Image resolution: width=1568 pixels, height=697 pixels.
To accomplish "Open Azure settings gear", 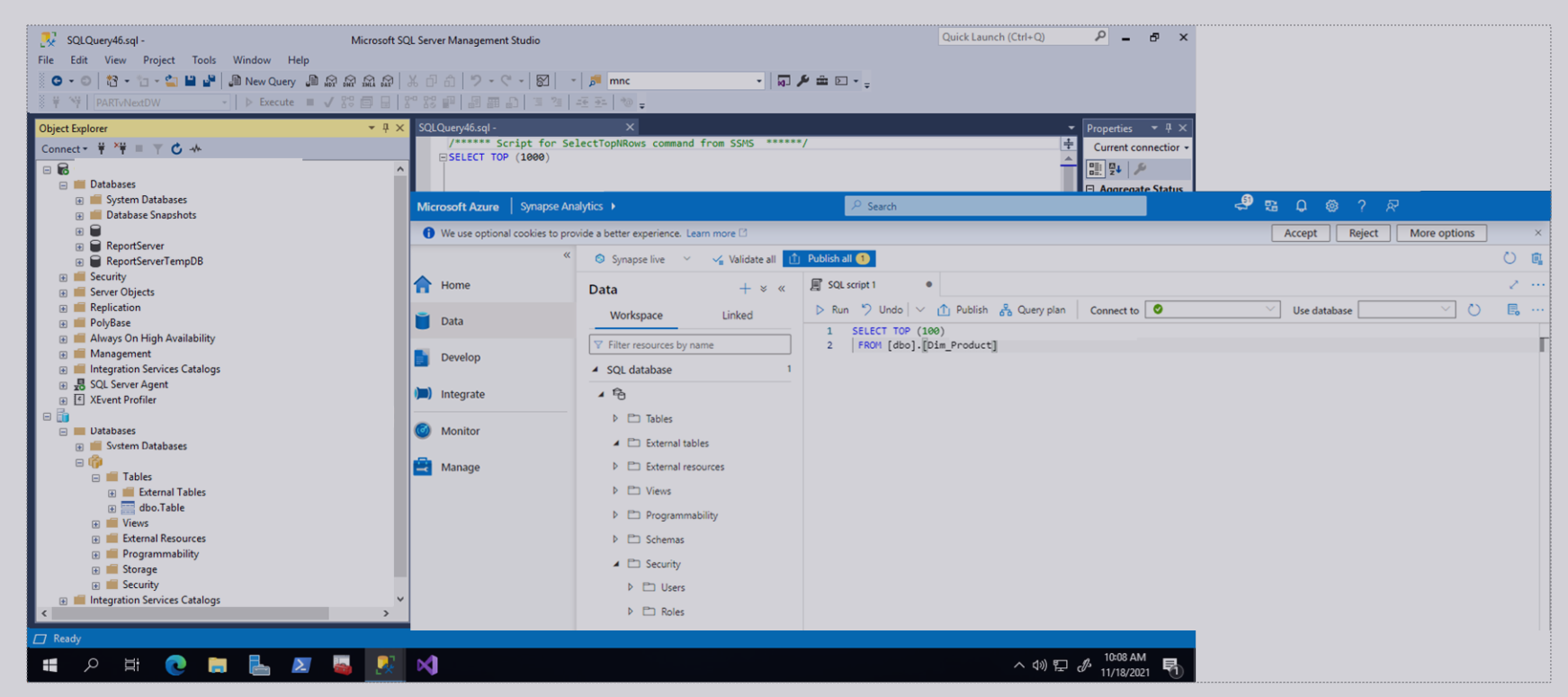I will pyautogui.click(x=1331, y=206).
